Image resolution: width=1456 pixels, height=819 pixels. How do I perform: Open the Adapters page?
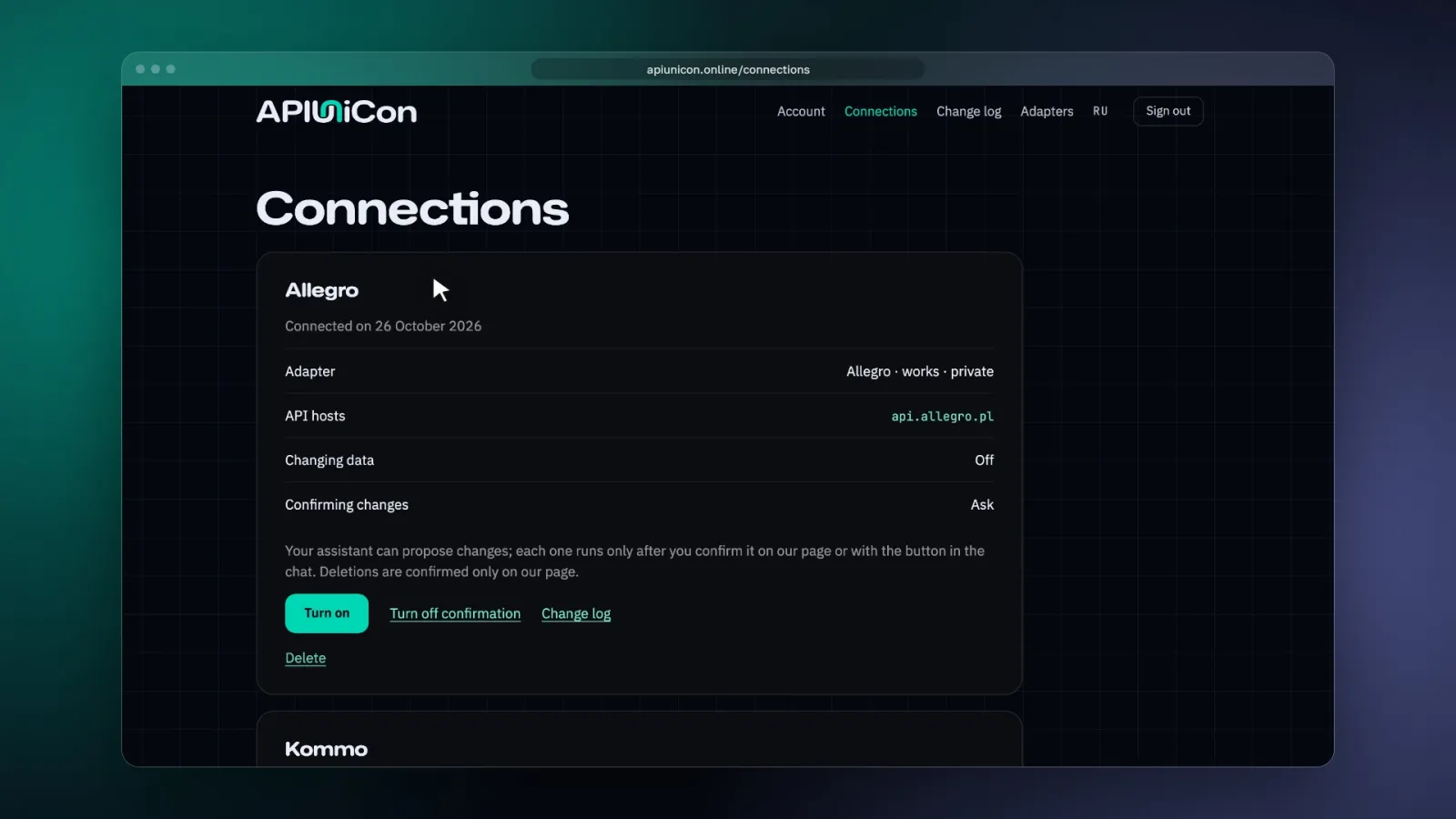[x=1046, y=111]
